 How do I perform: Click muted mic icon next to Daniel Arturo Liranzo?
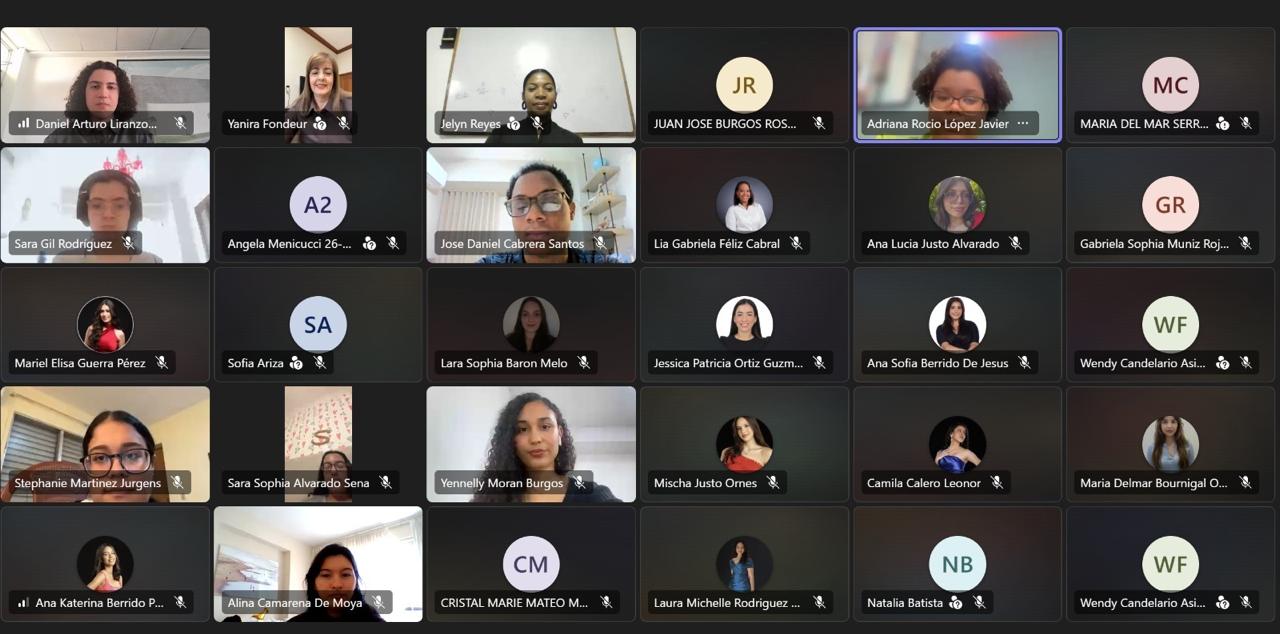click(180, 124)
